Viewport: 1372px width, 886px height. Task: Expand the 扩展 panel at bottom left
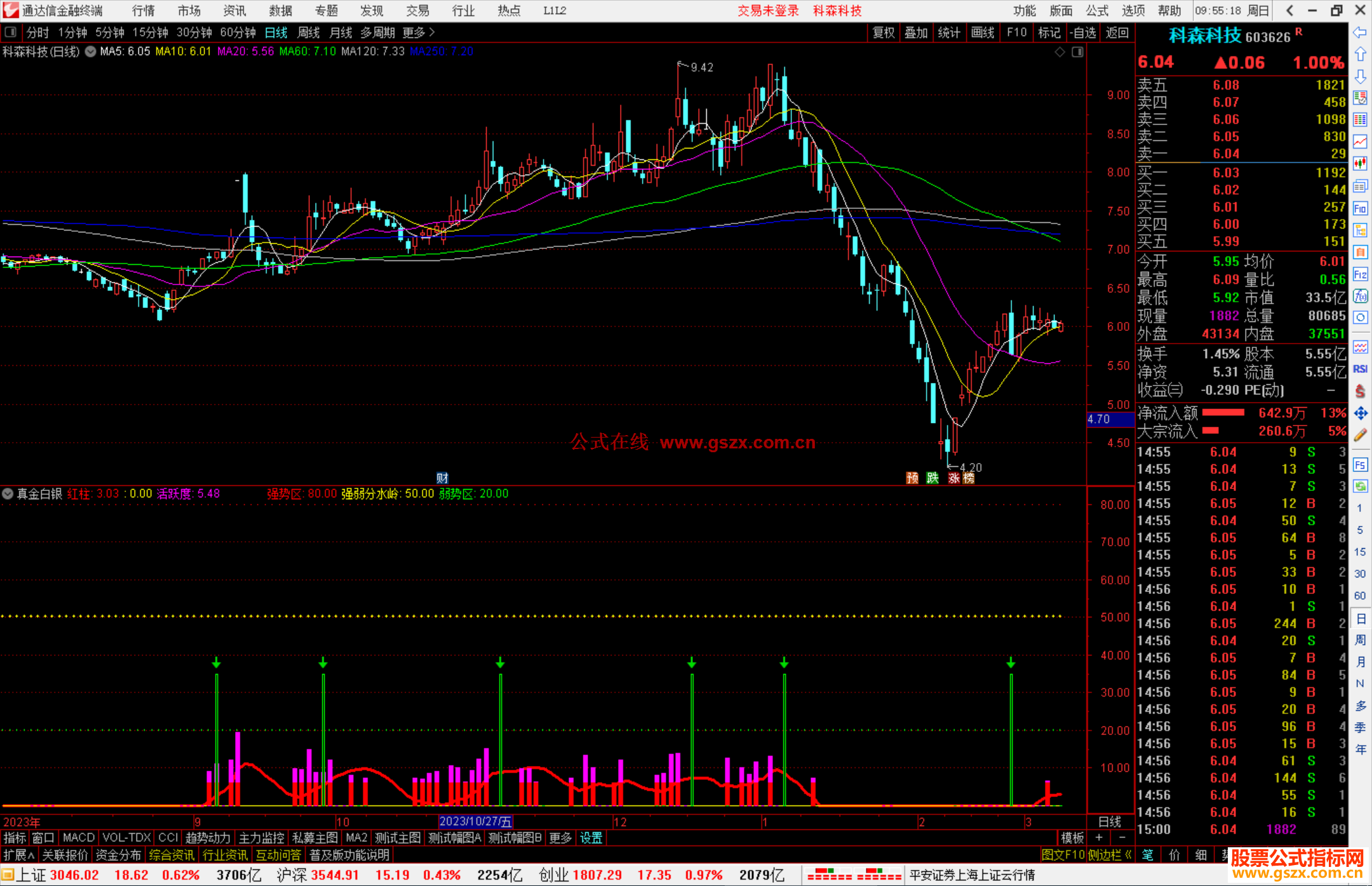click(x=18, y=855)
